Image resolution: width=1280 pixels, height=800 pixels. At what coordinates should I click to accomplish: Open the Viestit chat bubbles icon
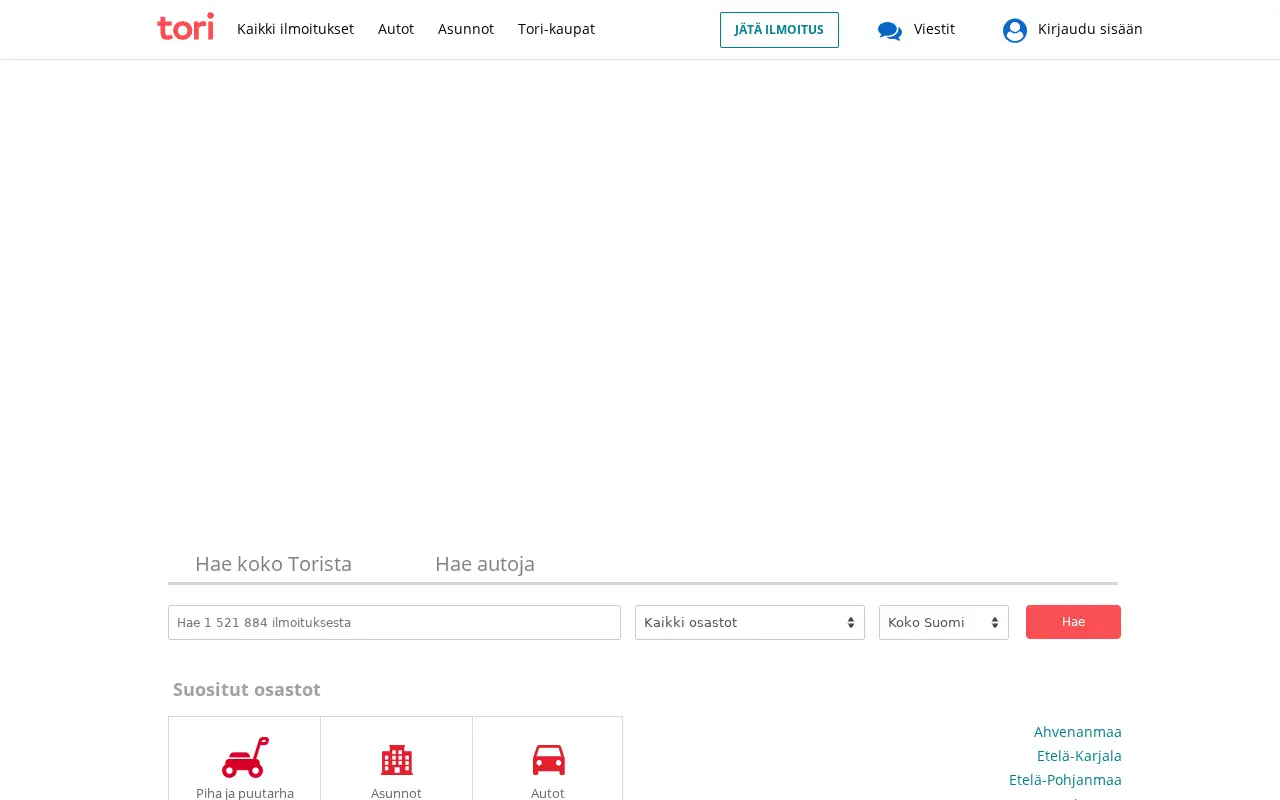pos(890,31)
